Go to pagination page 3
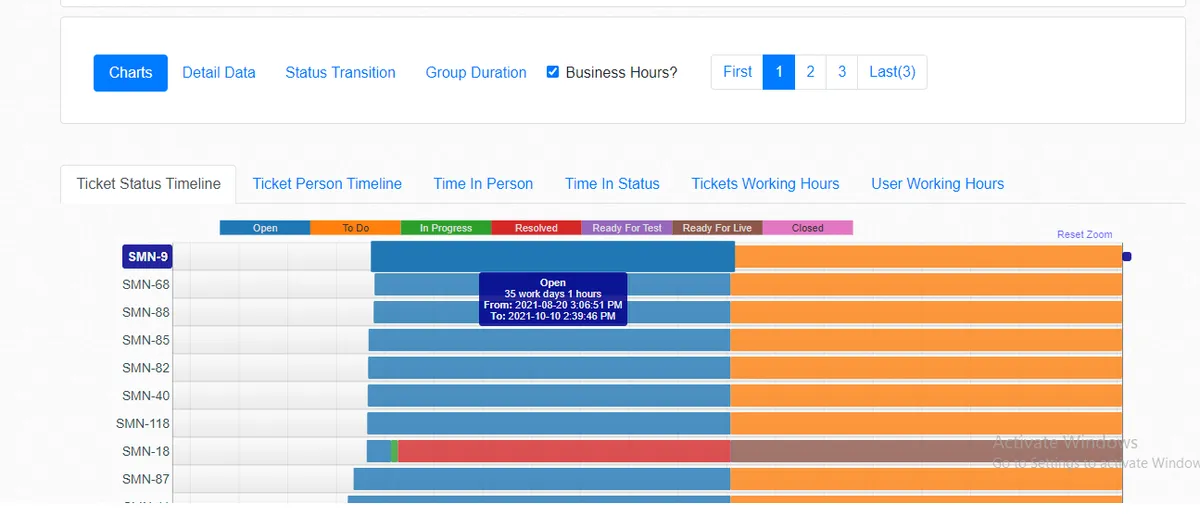The image size is (1200, 514). 842,72
